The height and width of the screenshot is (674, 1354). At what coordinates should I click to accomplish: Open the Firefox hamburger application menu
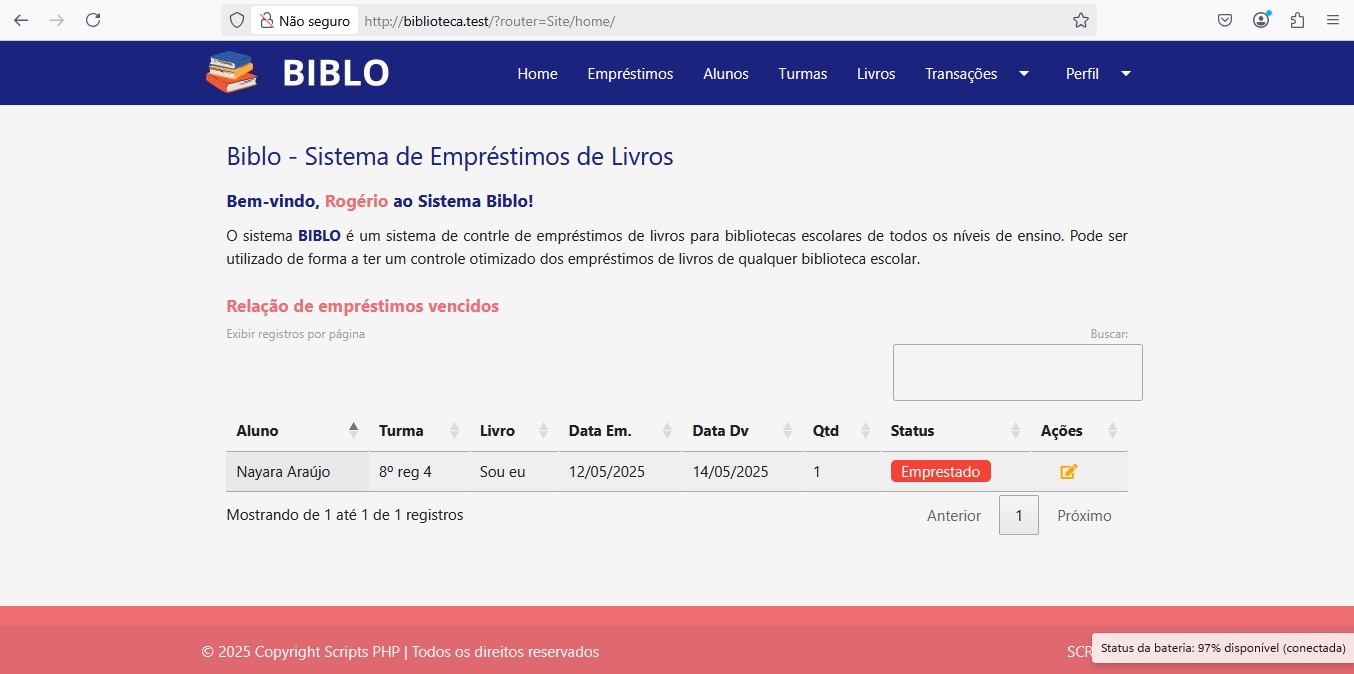pos(1332,20)
